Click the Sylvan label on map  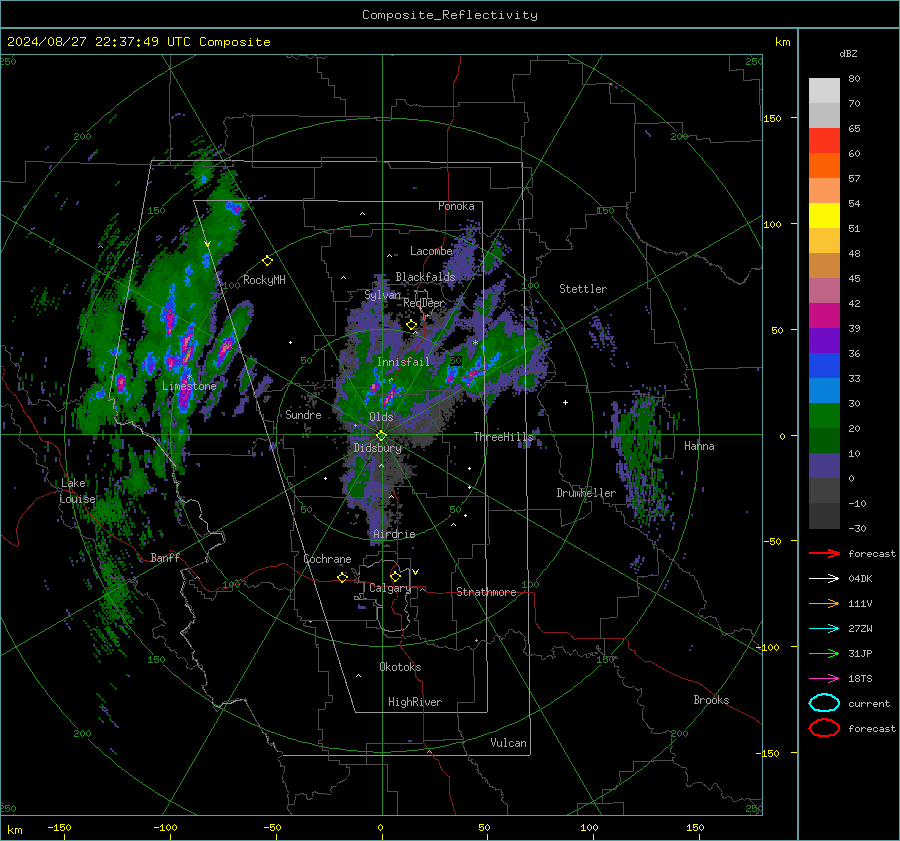382,295
